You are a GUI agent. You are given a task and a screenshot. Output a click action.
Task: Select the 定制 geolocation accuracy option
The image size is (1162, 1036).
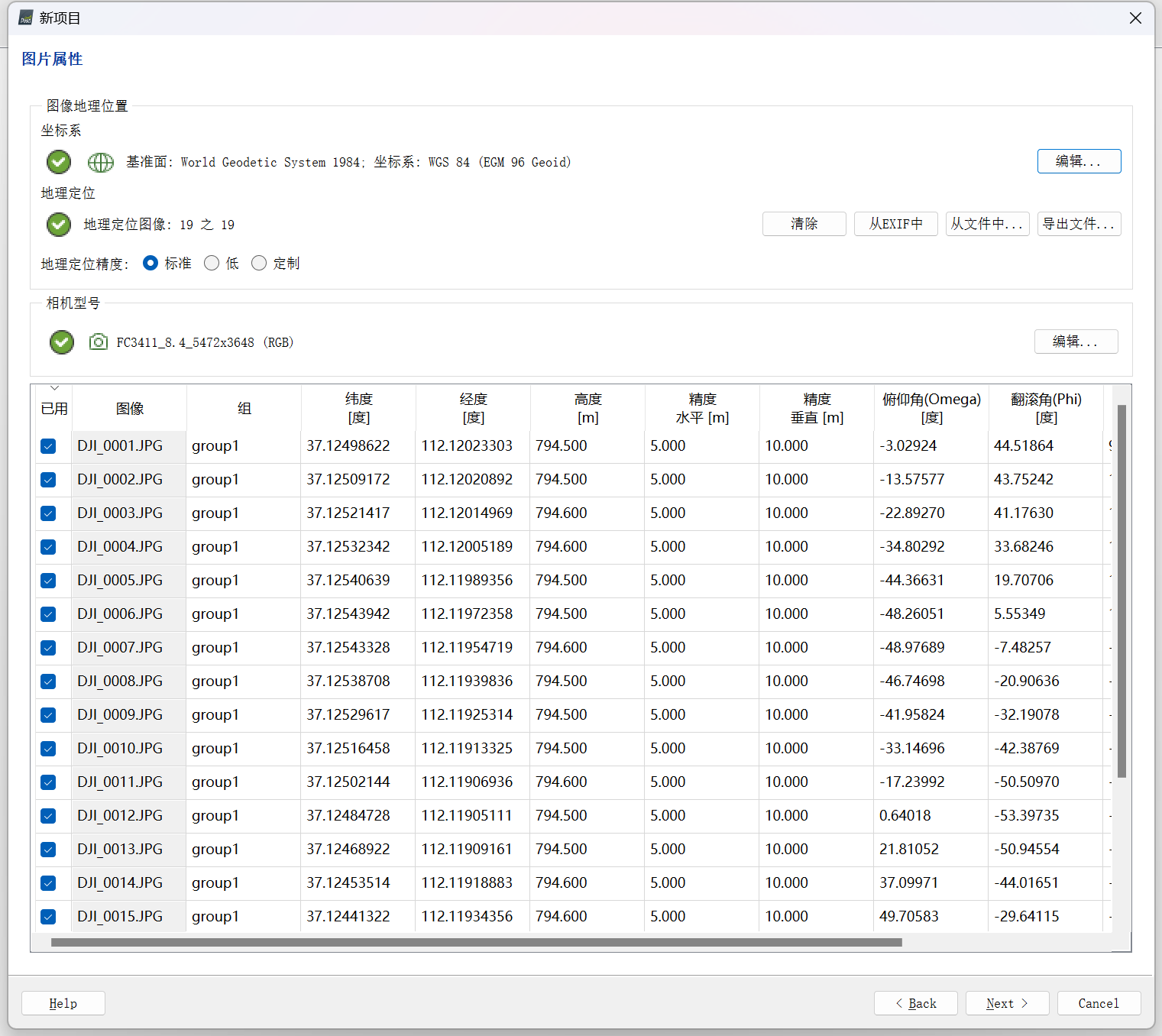click(259, 263)
